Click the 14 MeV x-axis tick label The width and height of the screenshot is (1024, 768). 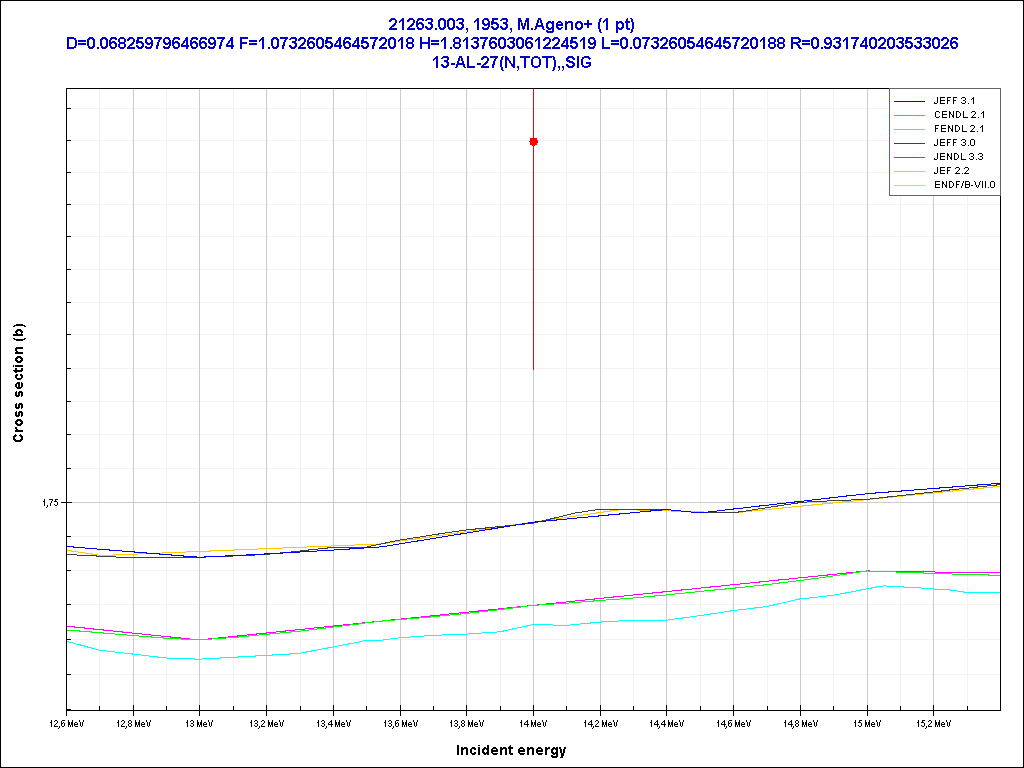click(x=533, y=722)
